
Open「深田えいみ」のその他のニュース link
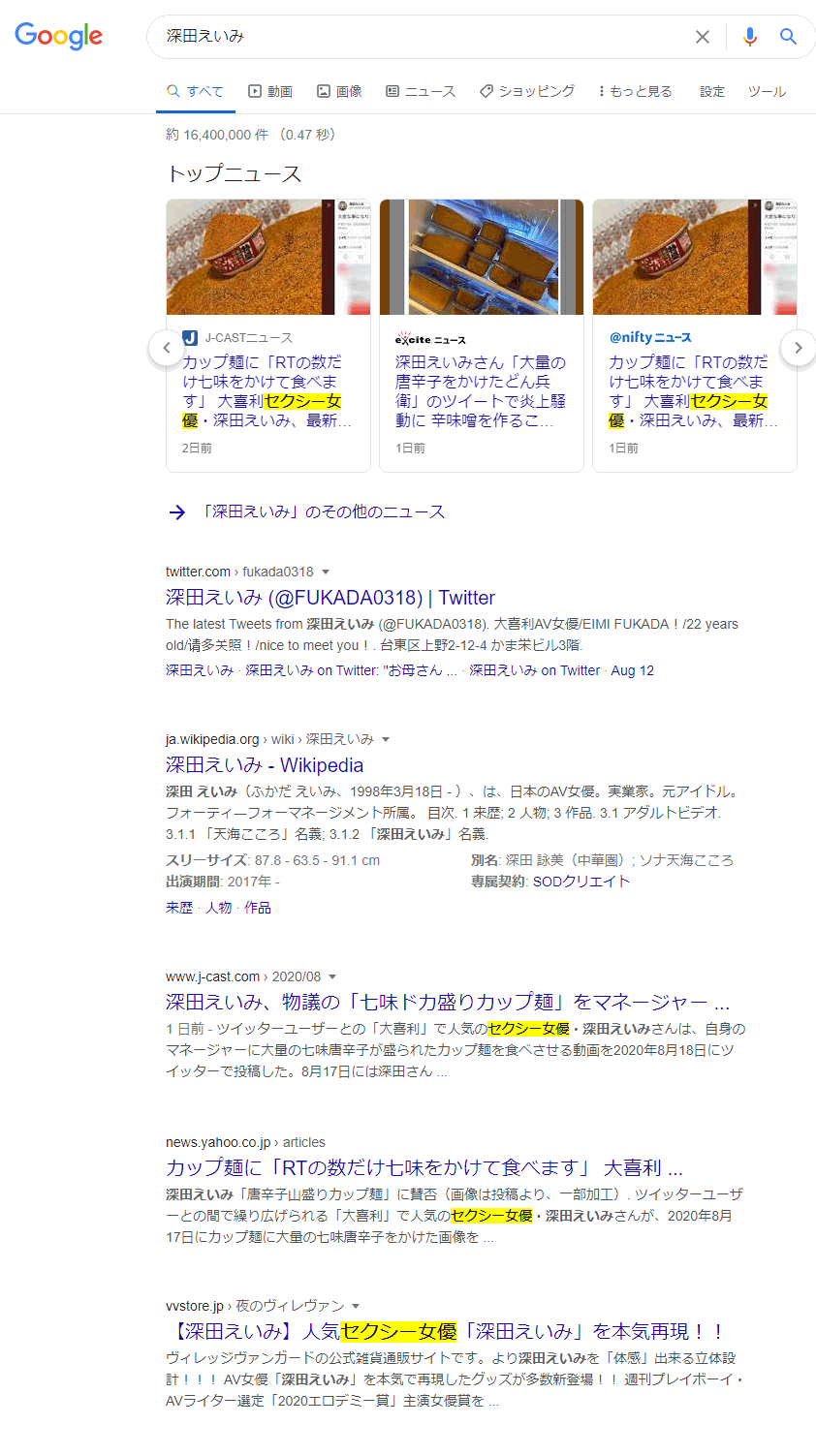[323, 511]
